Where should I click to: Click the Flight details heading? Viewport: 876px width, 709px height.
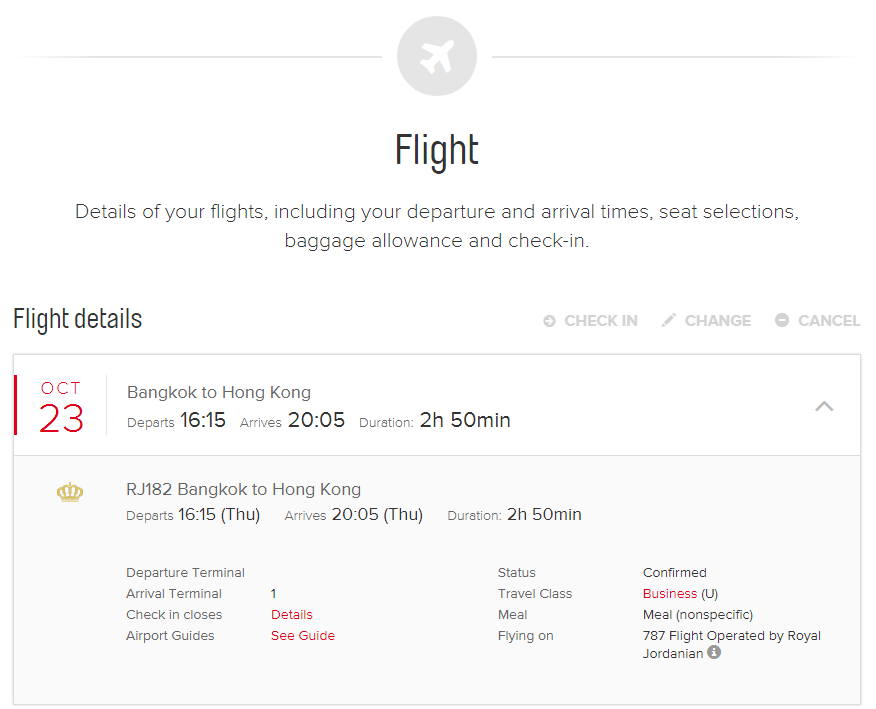(78, 319)
